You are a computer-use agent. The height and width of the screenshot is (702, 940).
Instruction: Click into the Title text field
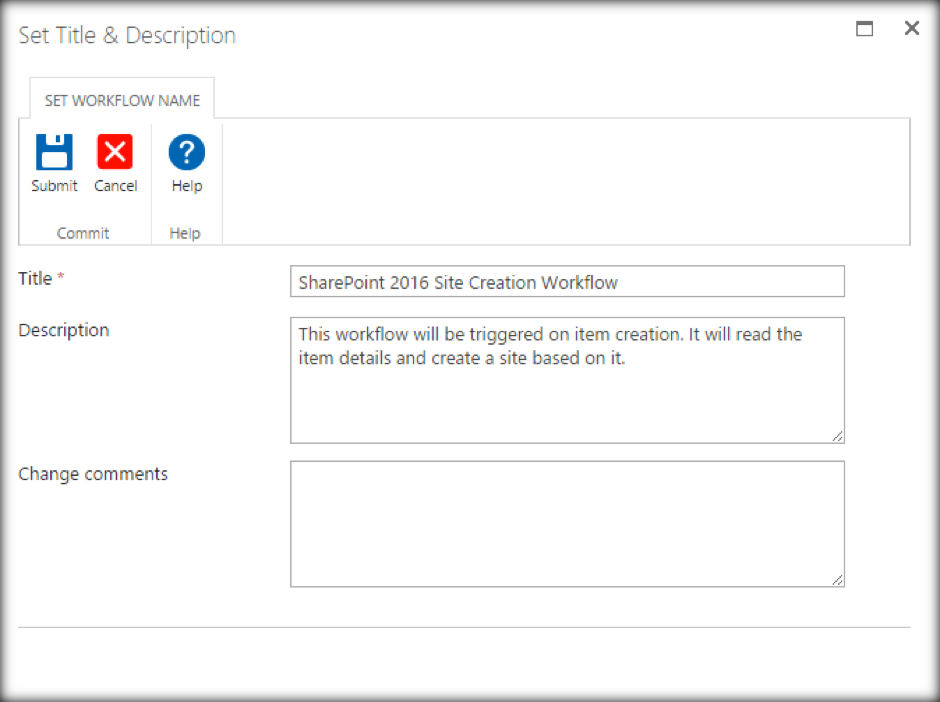point(567,282)
